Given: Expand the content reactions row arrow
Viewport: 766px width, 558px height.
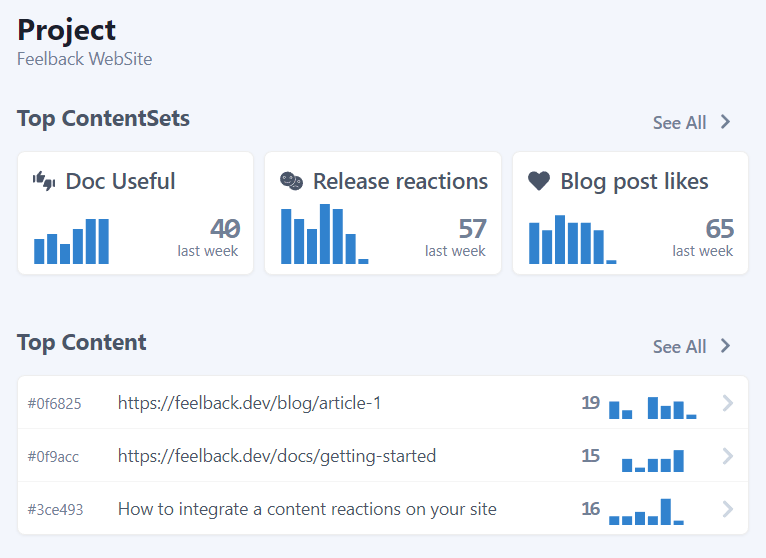Looking at the screenshot, I should [727, 509].
